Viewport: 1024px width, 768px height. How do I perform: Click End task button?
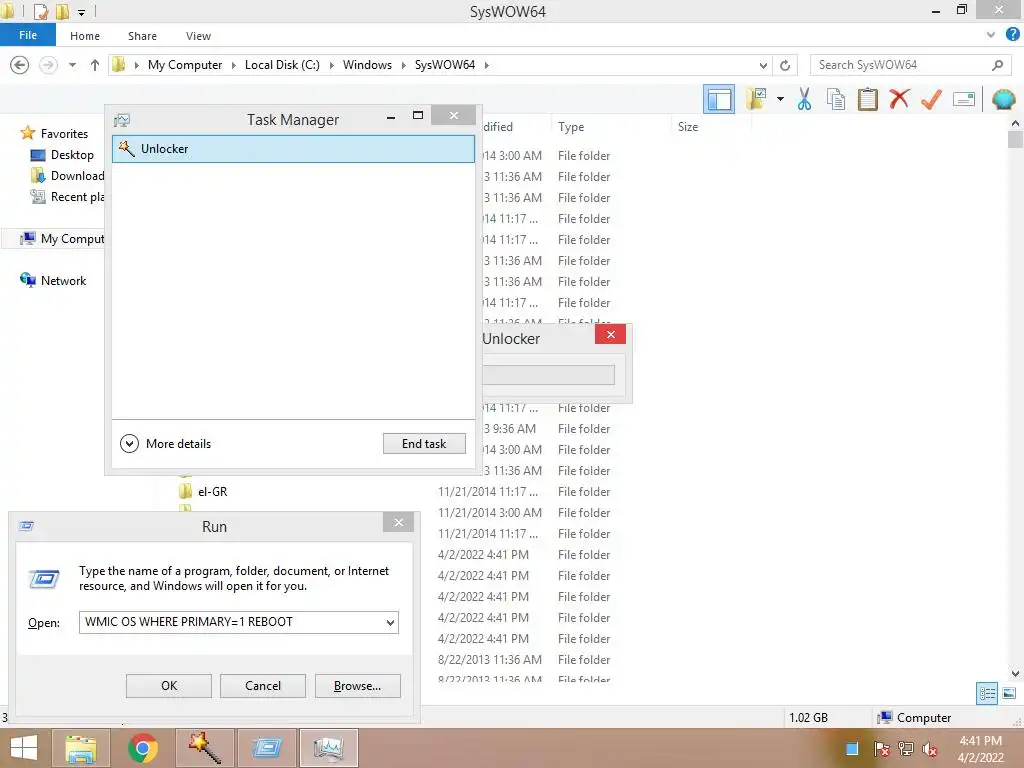[x=424, y=443]
